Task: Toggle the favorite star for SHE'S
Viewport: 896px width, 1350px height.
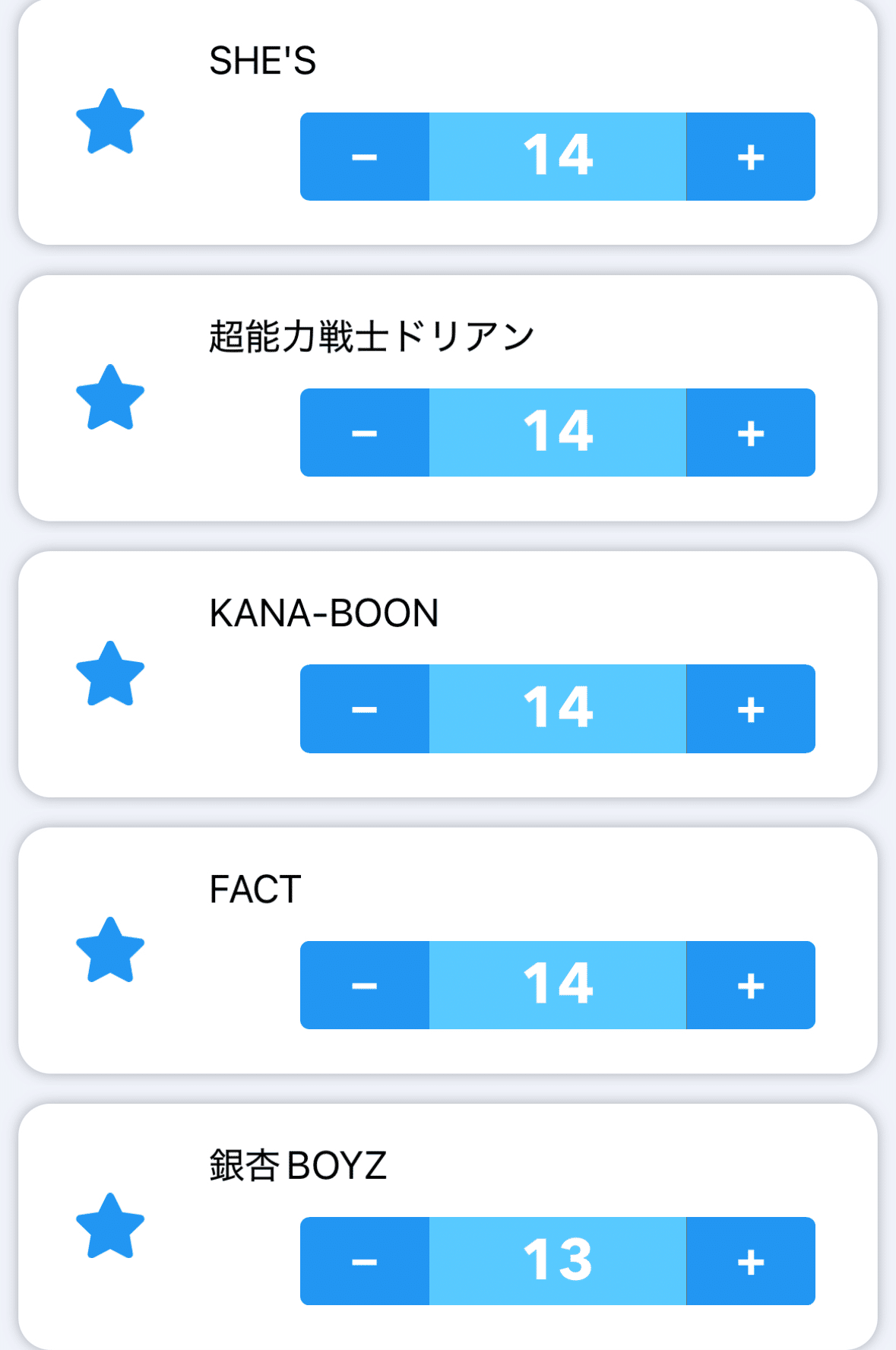Action: (110, 122)
